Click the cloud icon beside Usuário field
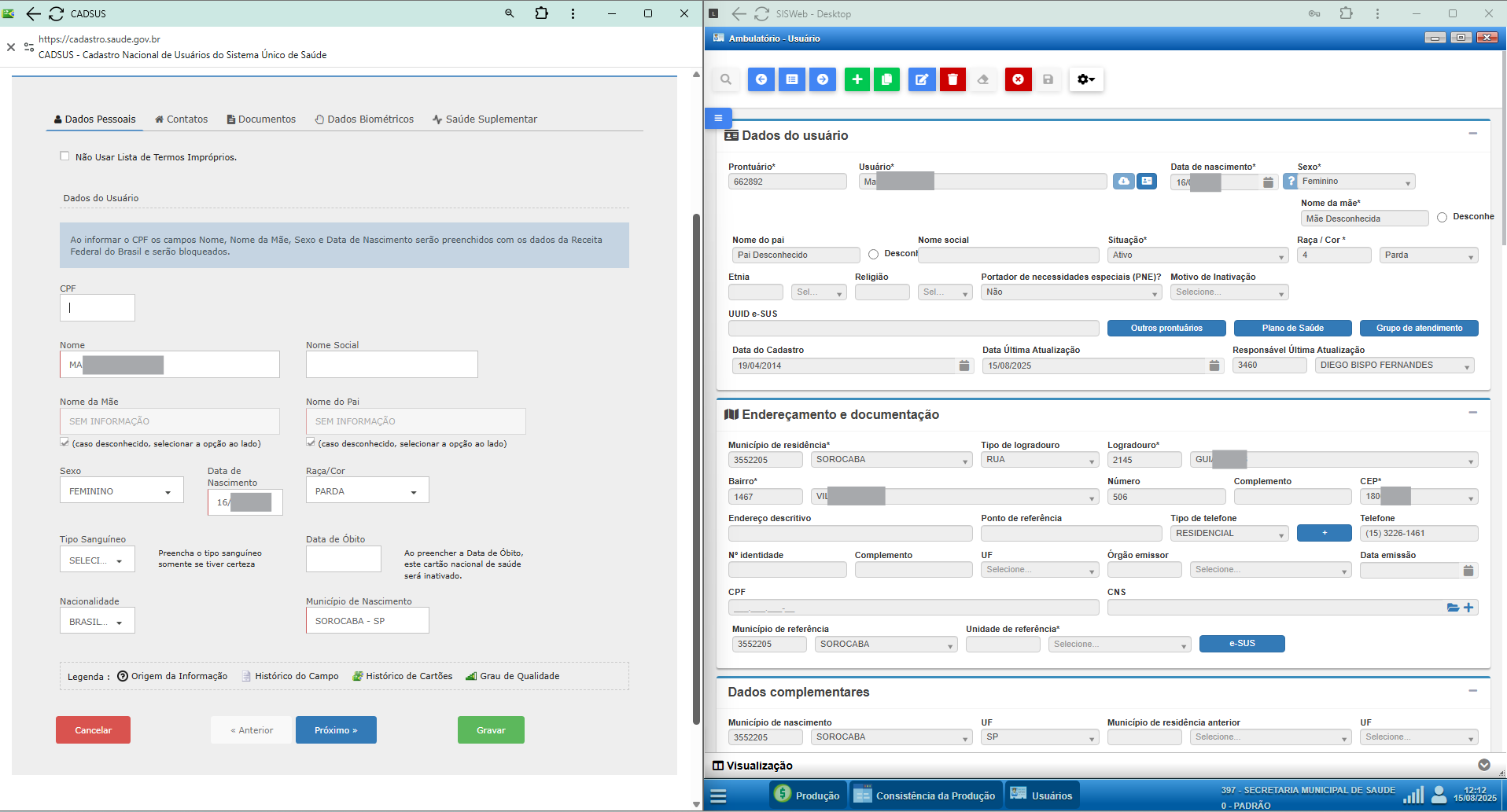This screenshot has height=812, width=1507. pyautogui.click(x=1124, y=182)
